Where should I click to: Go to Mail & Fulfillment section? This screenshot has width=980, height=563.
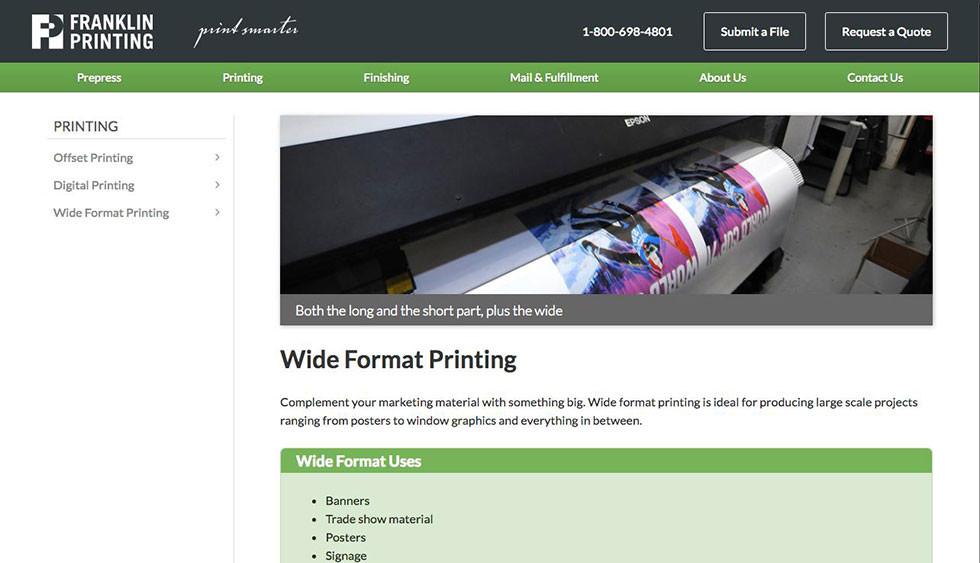(x=554, y=77)
